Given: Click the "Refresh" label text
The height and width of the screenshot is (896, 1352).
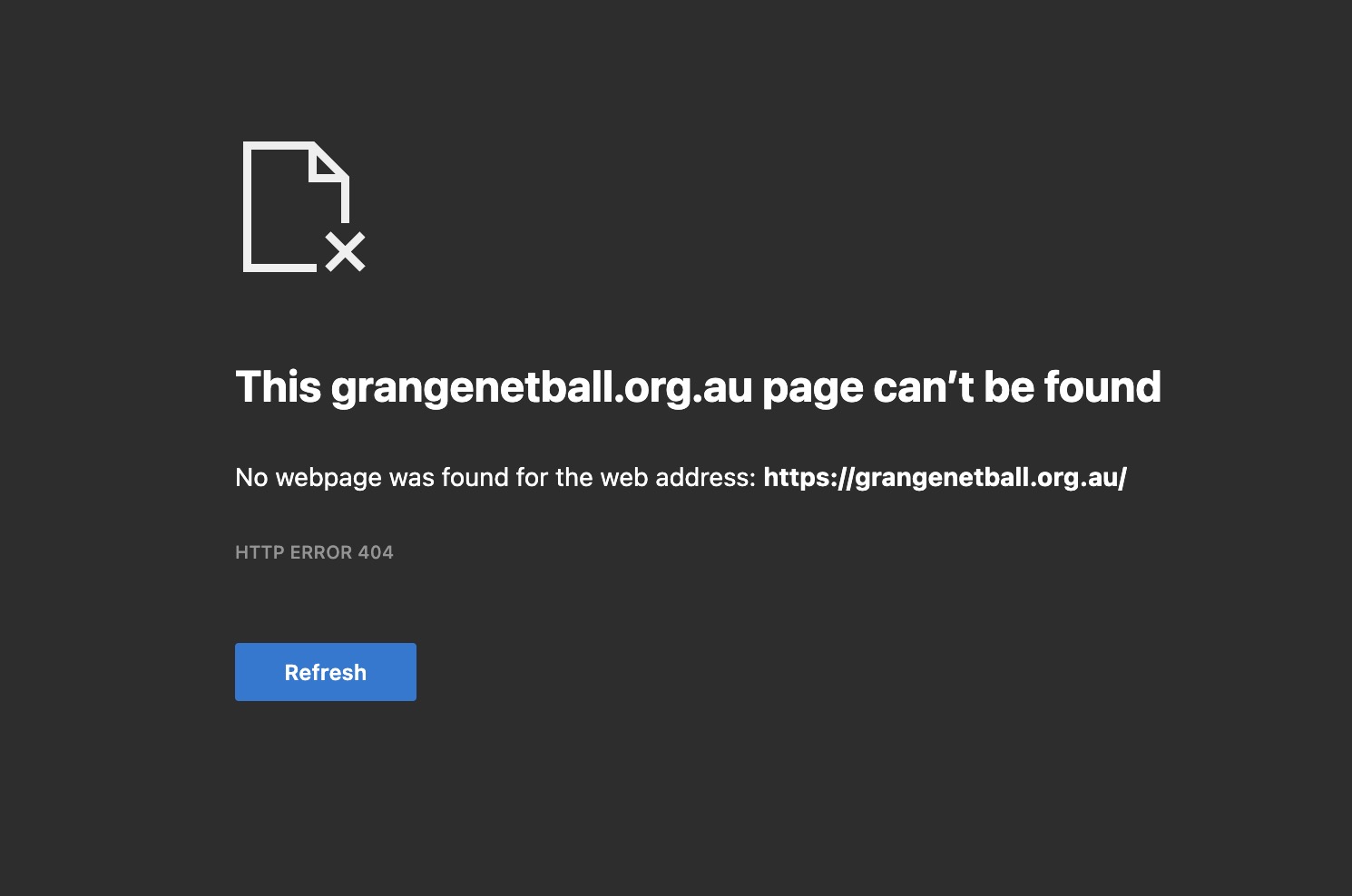Looking at the screenshot, I should [325, 672].
